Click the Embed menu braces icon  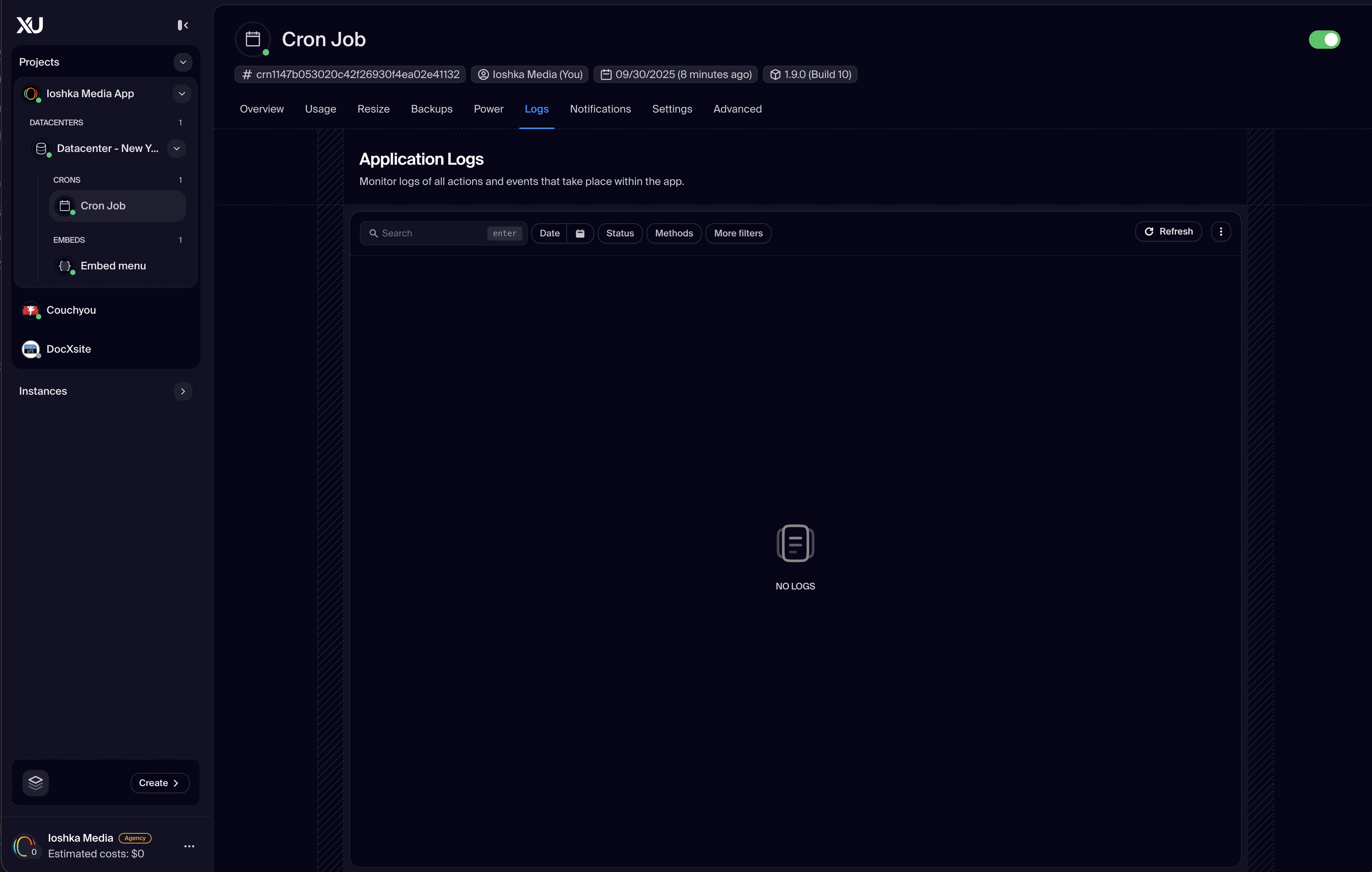tap(65, 266)
